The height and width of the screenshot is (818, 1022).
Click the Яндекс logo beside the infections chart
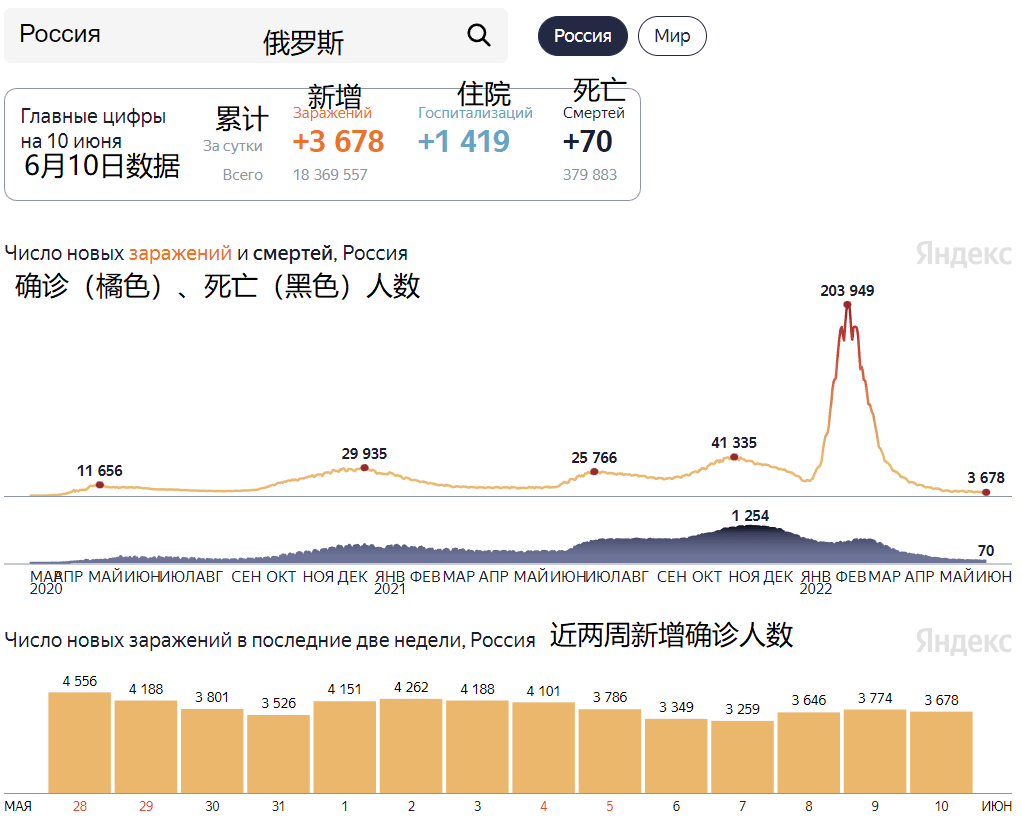(x=962, y=254)
